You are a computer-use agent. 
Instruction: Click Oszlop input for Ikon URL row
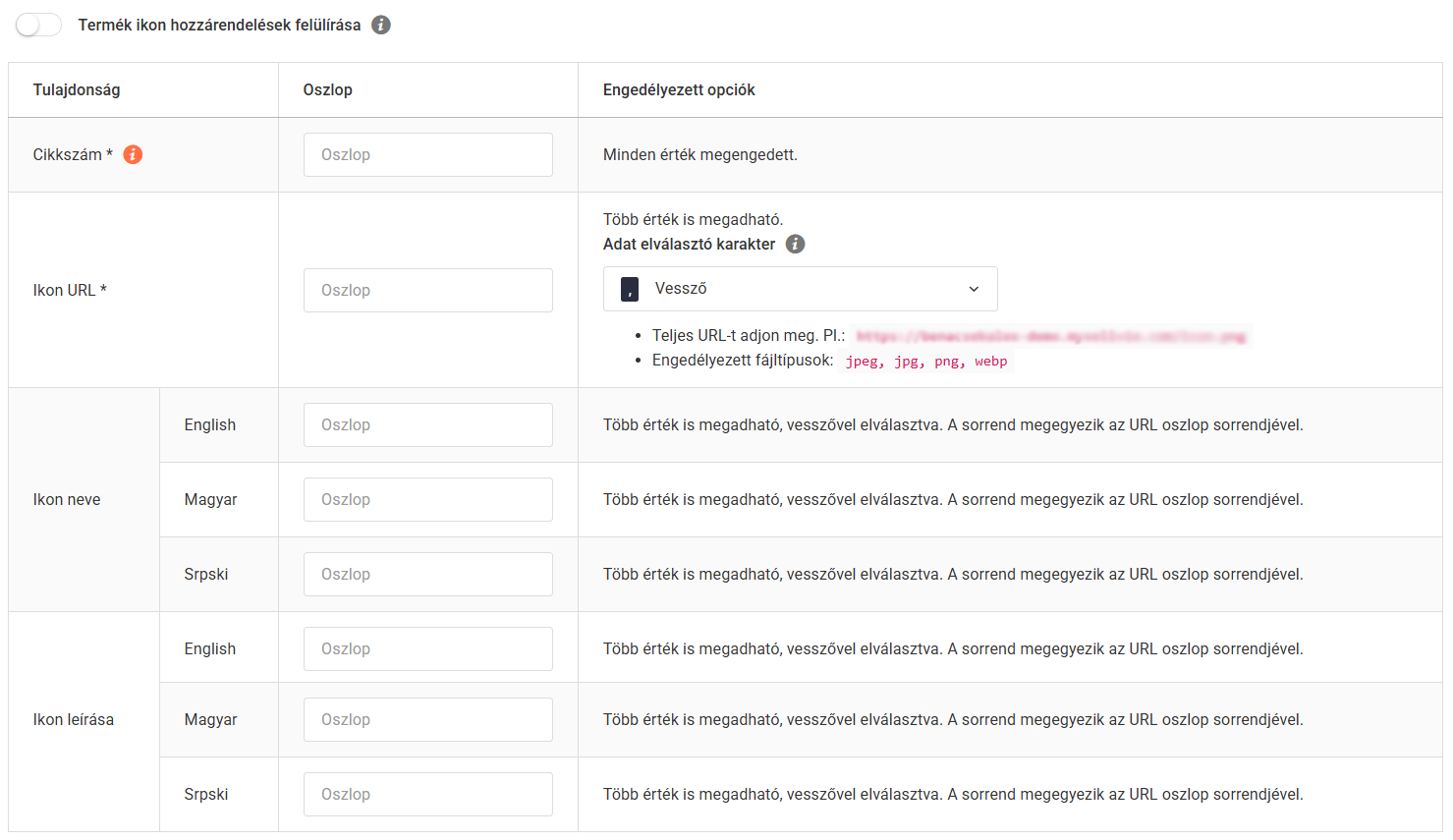click(428, 290)
